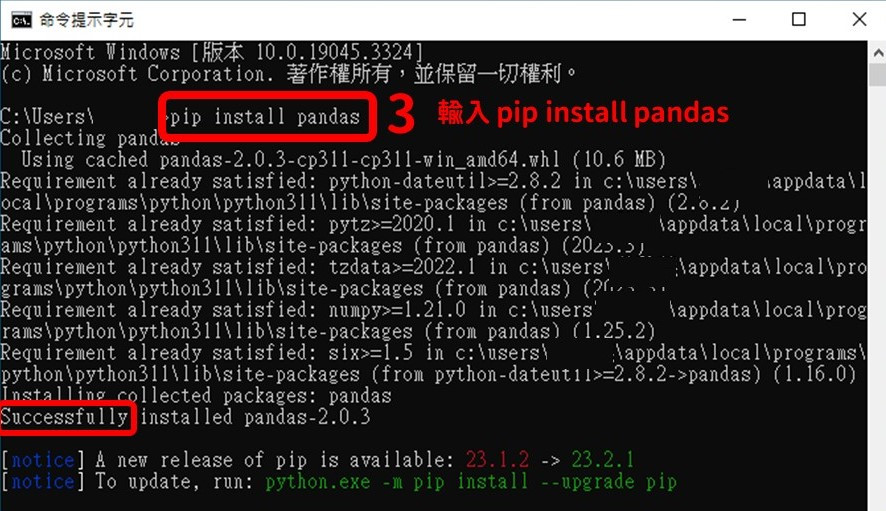The height and width of the screenshot is (511, 886).
Task: Click the red number 3 annotation
Action: click(402, 114)
